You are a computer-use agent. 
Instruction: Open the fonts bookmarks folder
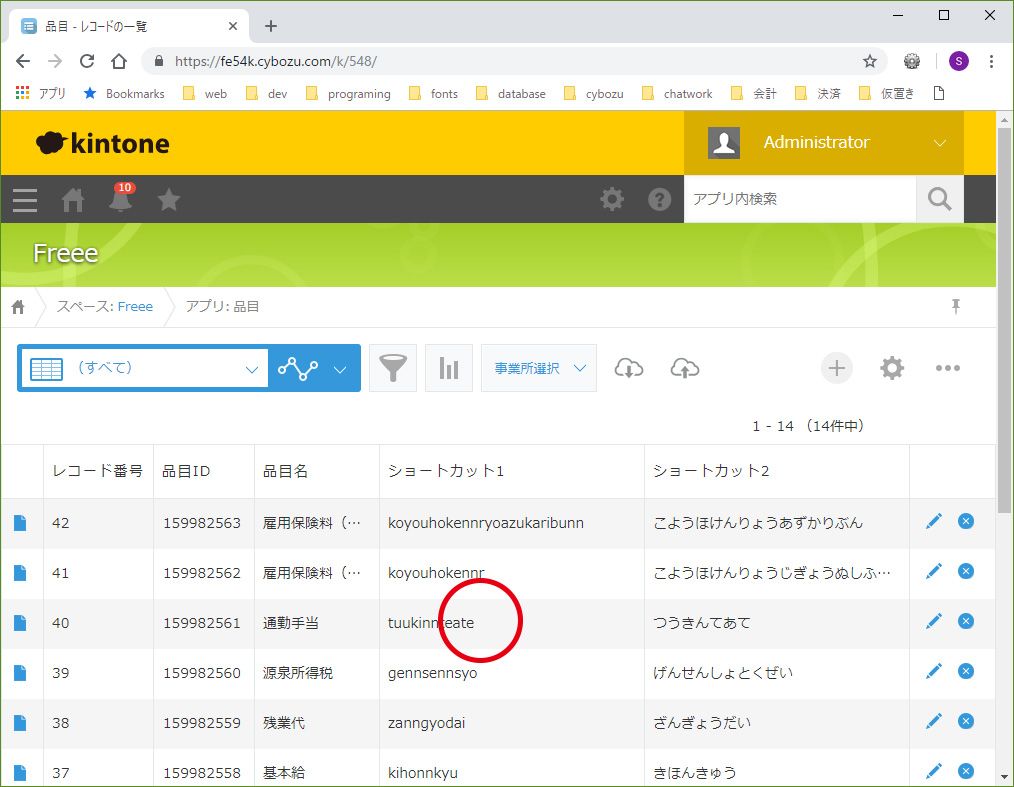pyautogui.click(x=433, y=94)
